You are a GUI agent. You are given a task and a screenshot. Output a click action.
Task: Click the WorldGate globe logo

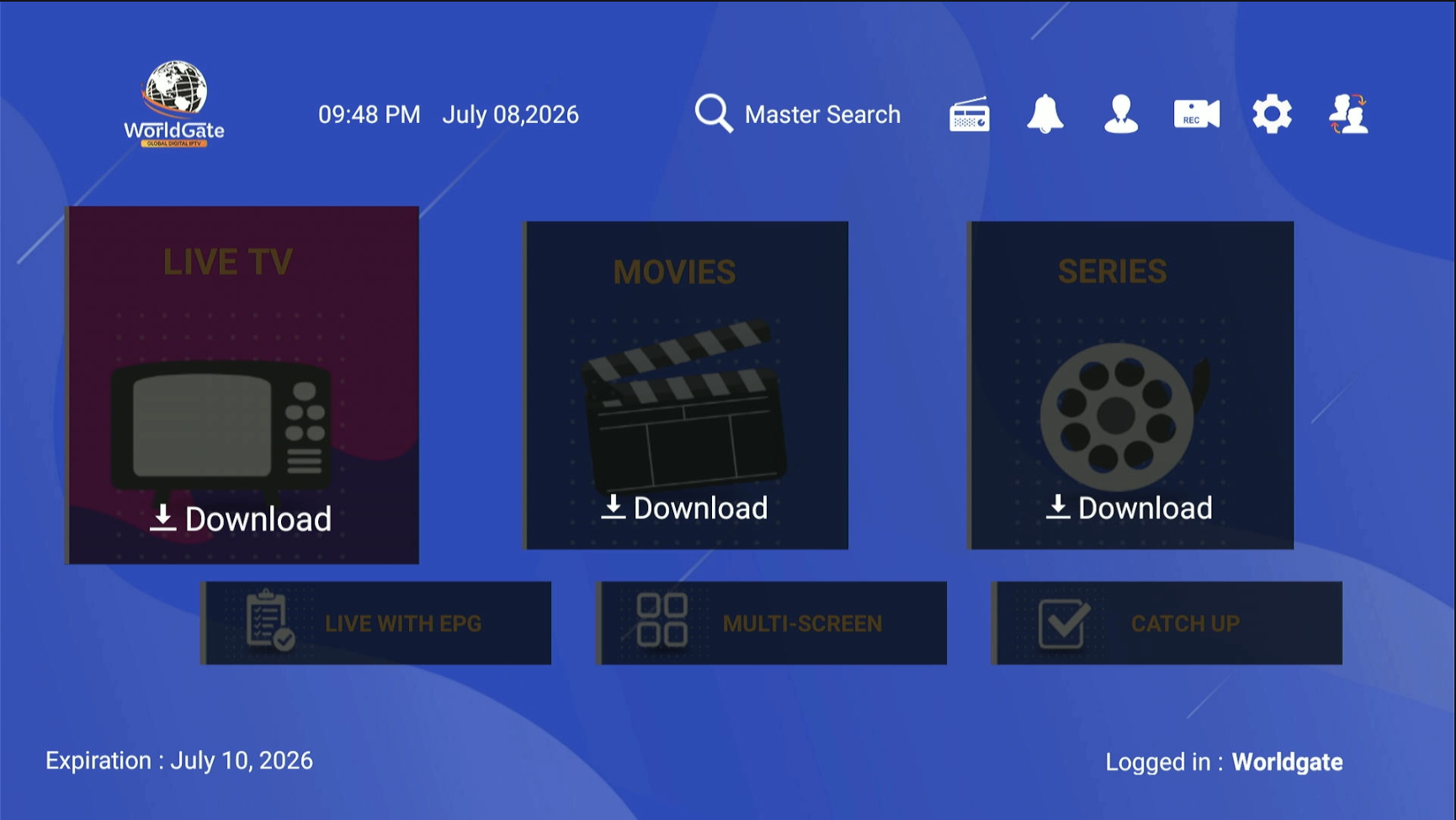point(175,104)
